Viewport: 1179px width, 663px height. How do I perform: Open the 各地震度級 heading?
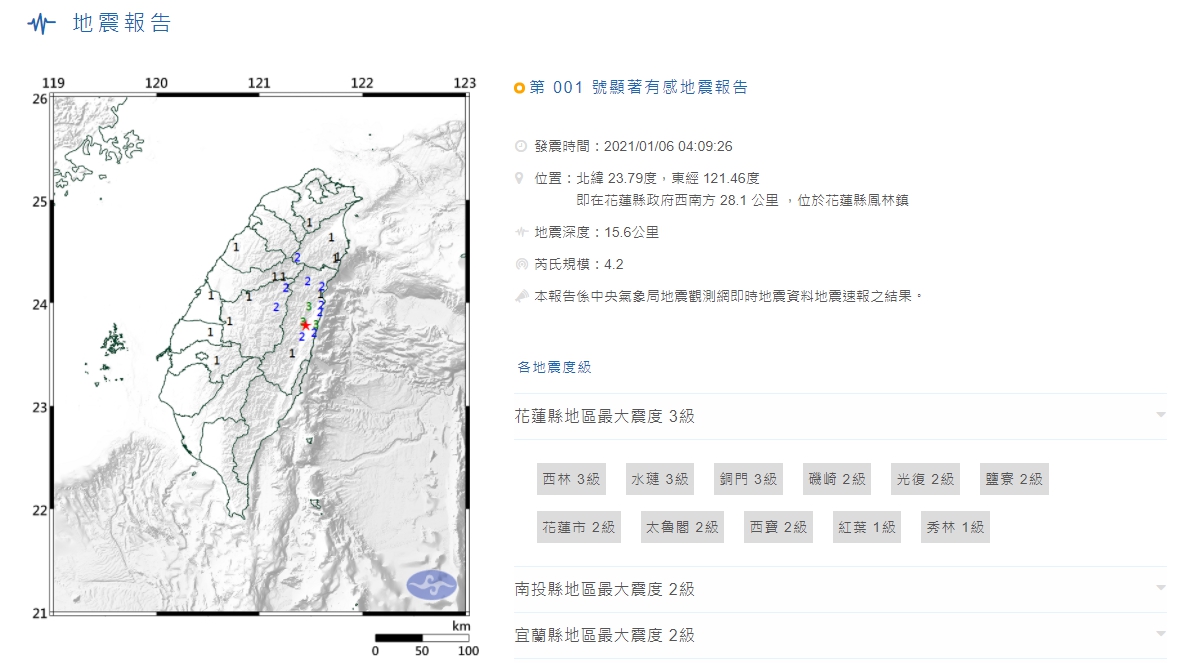554,367
